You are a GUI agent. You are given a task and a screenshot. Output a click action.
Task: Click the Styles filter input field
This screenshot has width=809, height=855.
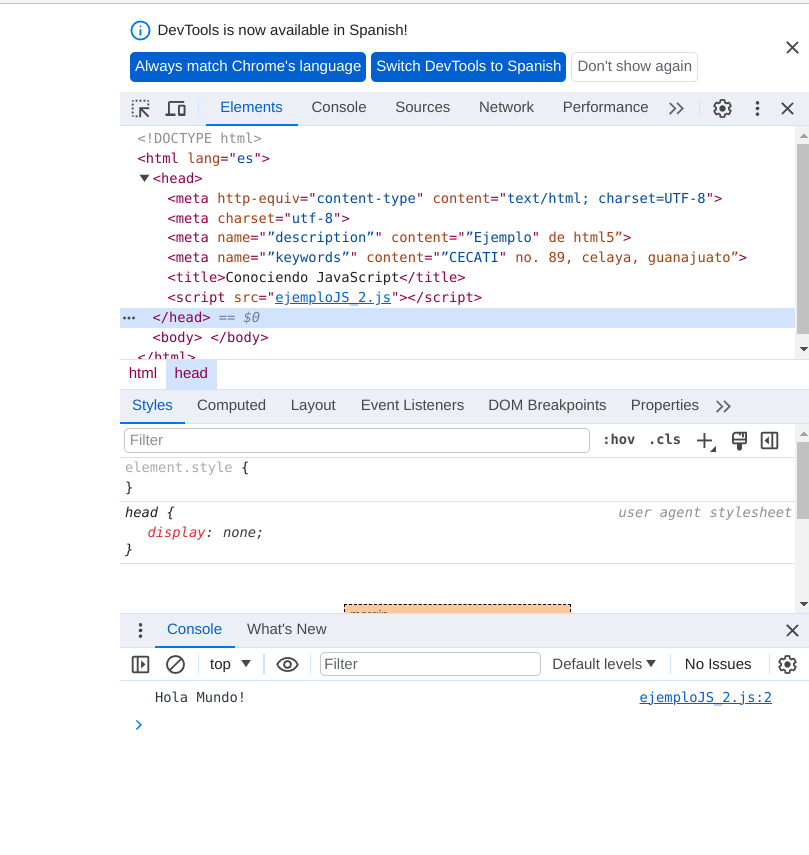[x=356, y=440]
